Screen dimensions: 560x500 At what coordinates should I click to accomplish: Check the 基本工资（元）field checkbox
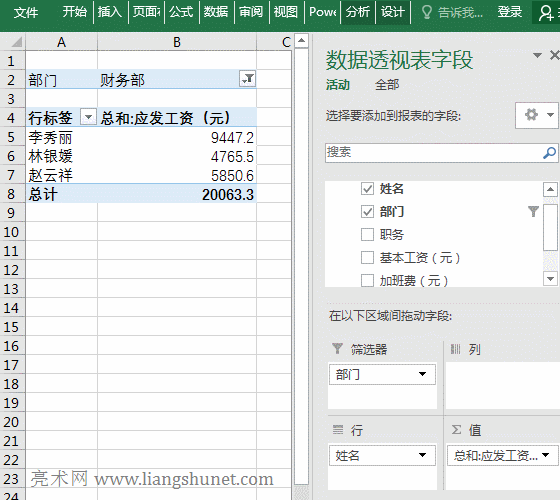tap(367, 258)
